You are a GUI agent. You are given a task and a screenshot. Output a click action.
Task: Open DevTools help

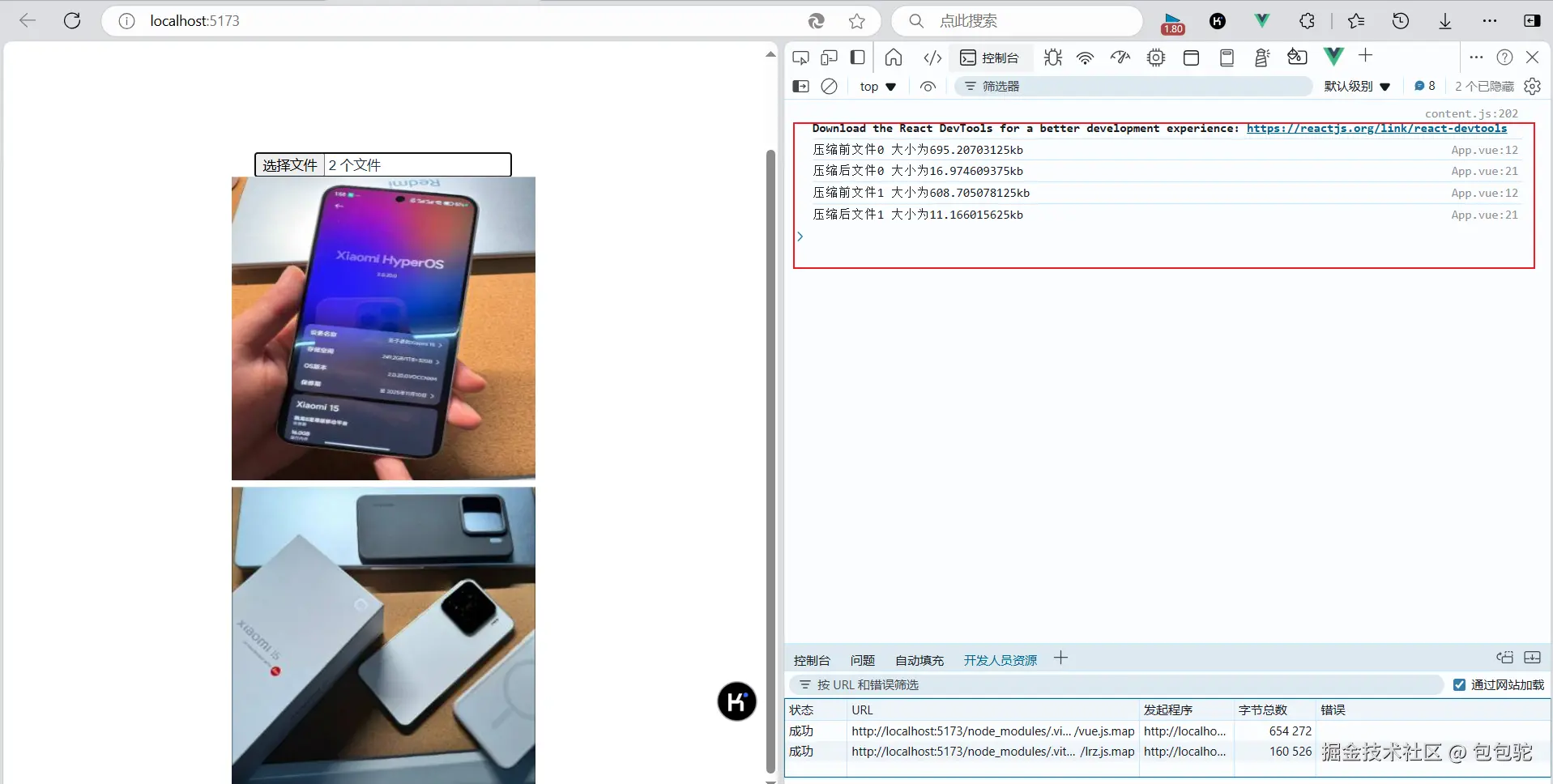(1504, 57)
